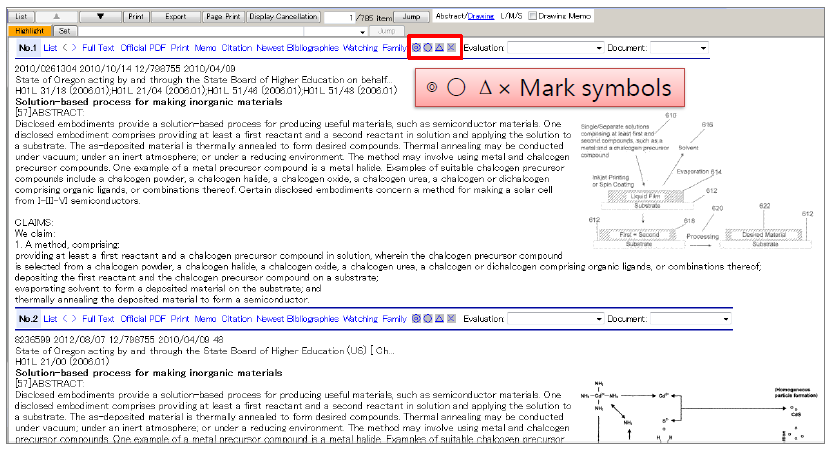This screenshot has width=838, height=453.
Task: Open Memo for No.2
Action: coord(205,318)
